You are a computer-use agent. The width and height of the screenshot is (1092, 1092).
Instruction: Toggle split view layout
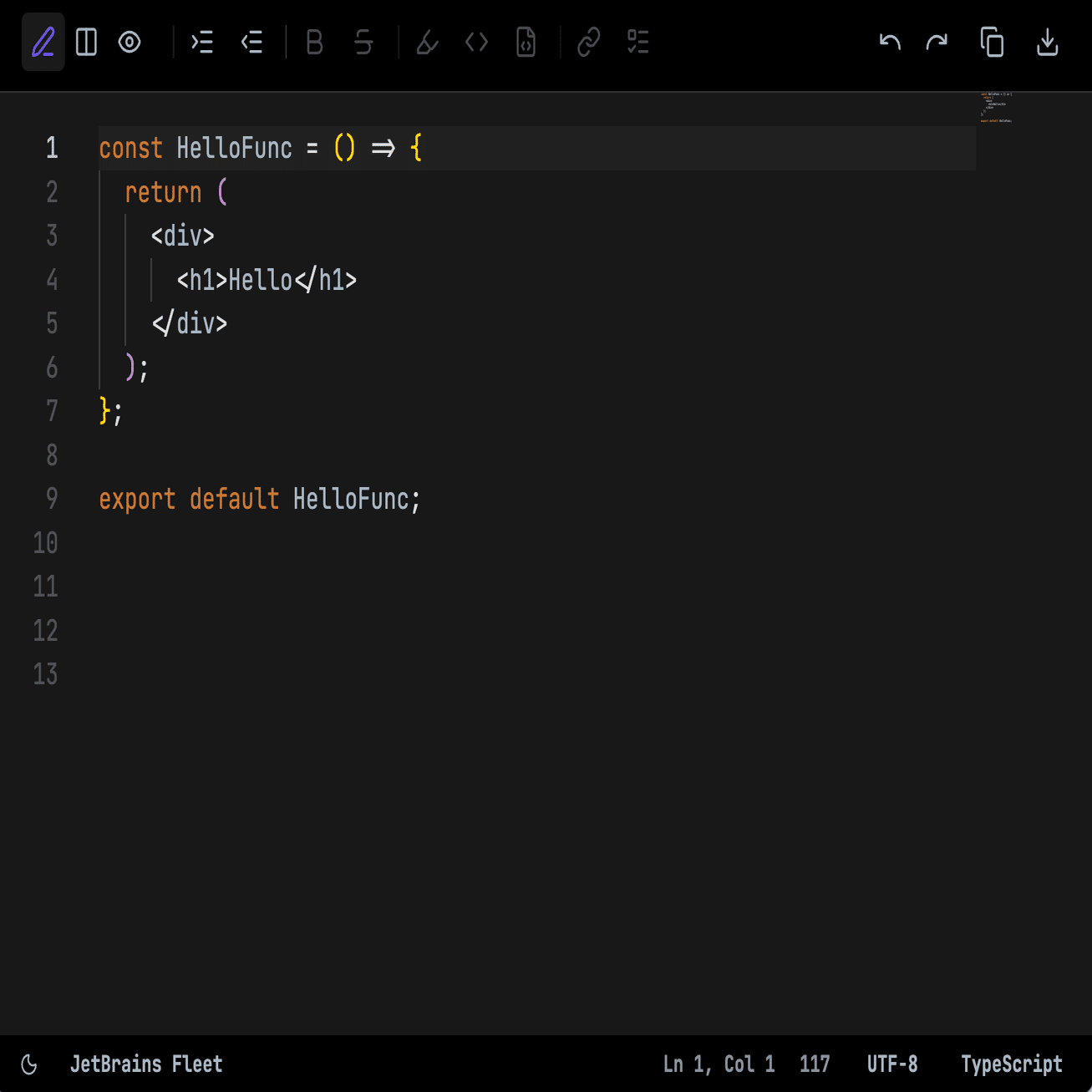tap(86, 42)
